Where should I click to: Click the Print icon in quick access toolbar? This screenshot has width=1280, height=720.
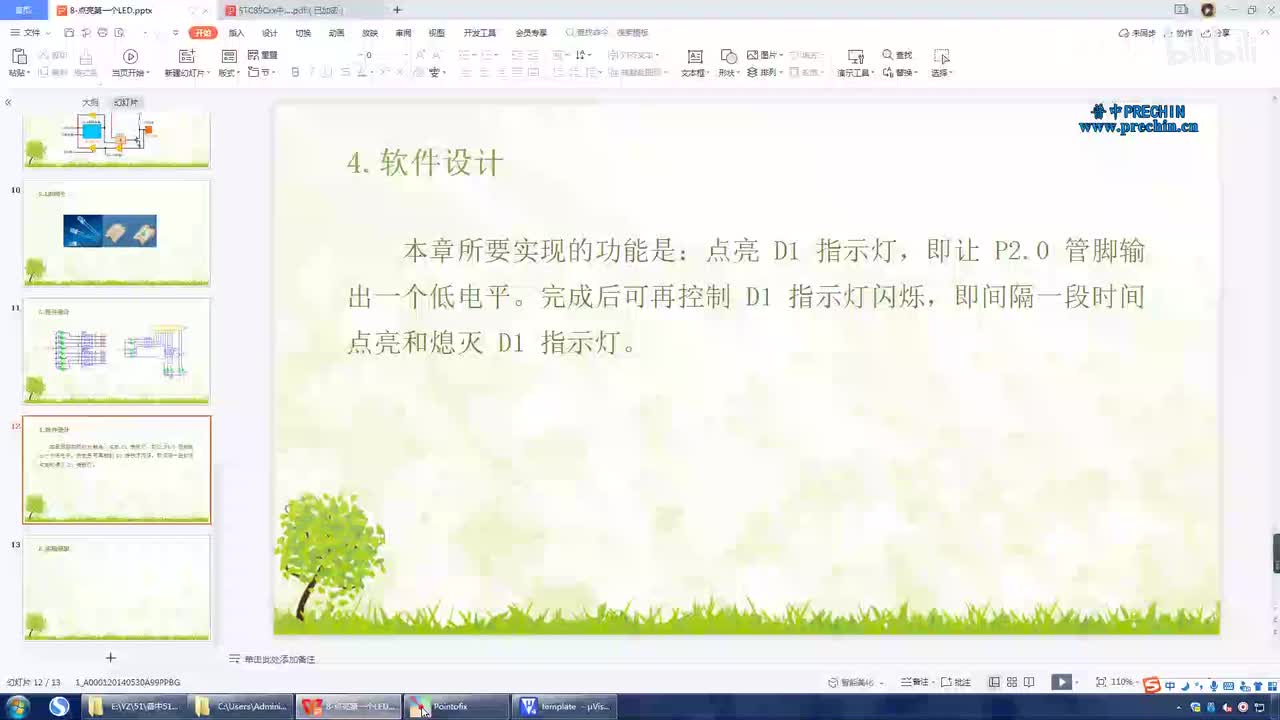(x=101, y=33)
